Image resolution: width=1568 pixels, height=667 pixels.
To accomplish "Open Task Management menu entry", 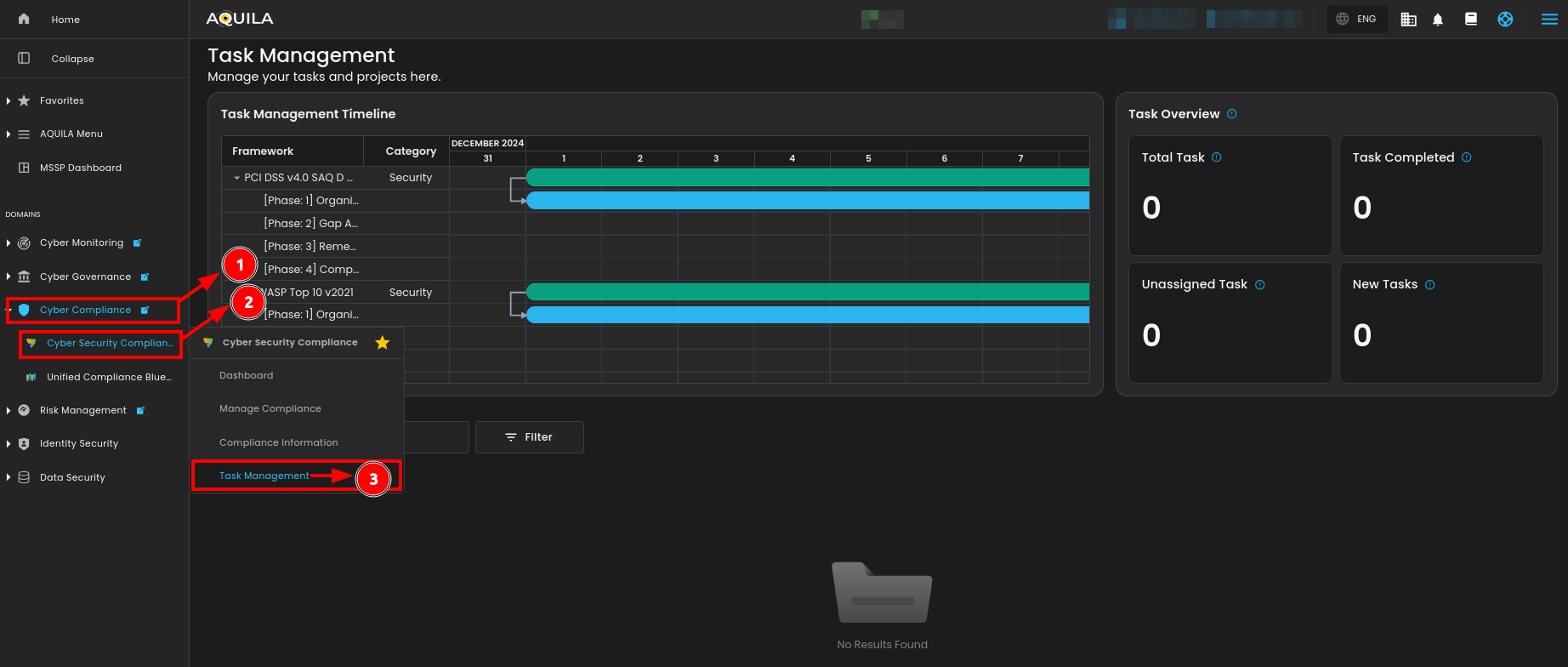I will (264, 476).
